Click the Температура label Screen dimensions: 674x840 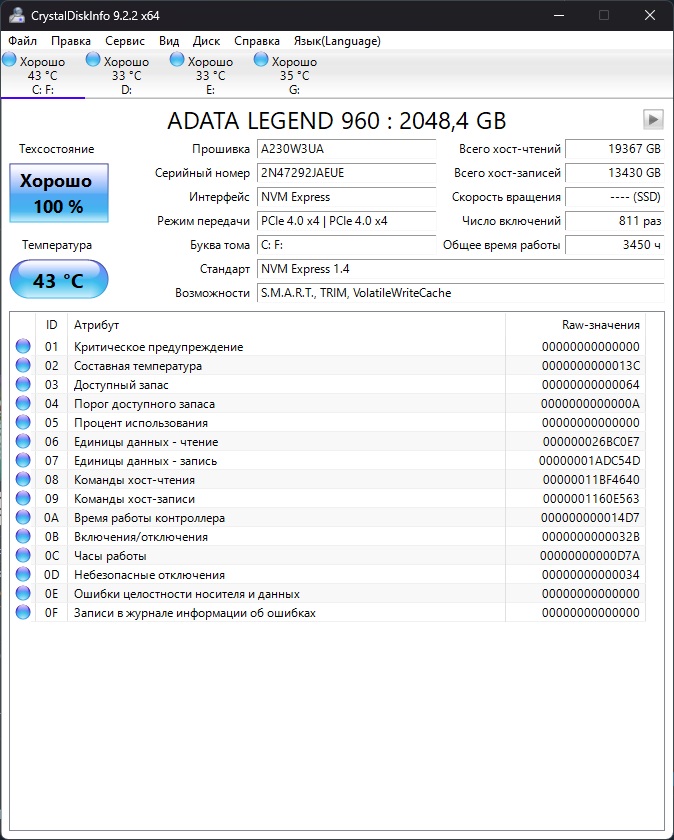tap(57, 245)
